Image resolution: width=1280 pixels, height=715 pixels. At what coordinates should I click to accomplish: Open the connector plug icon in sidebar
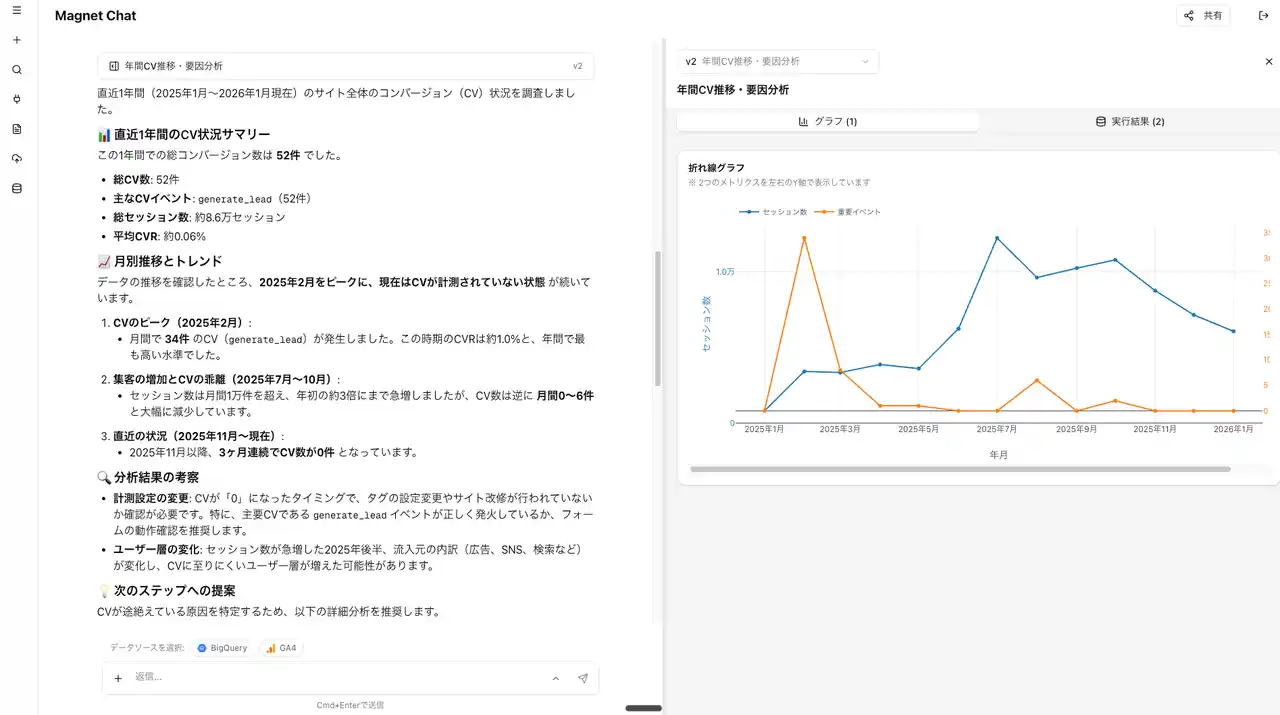pyautogui.click(x=16, y=99)
